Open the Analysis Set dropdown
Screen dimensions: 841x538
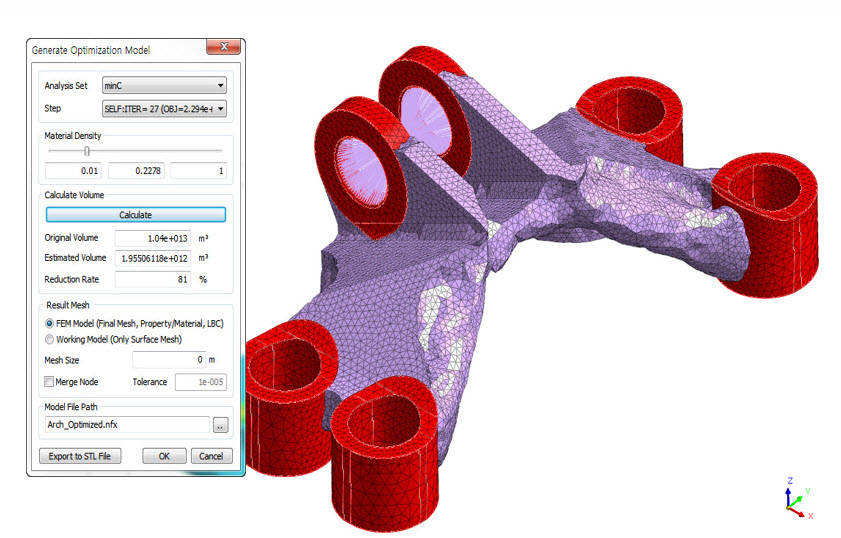click(164, 86)
